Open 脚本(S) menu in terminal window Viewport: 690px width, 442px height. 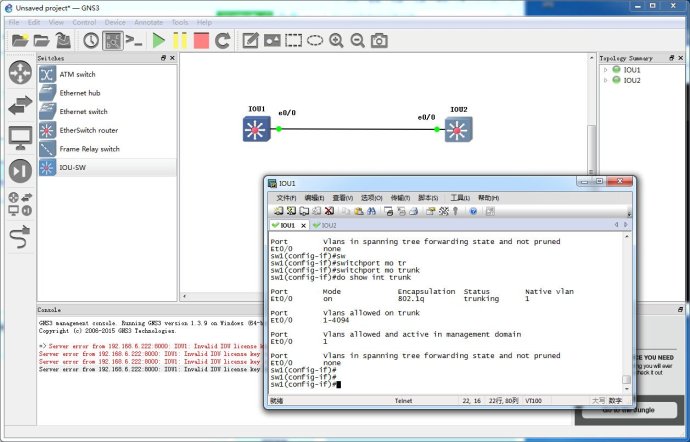pos(428,198)
